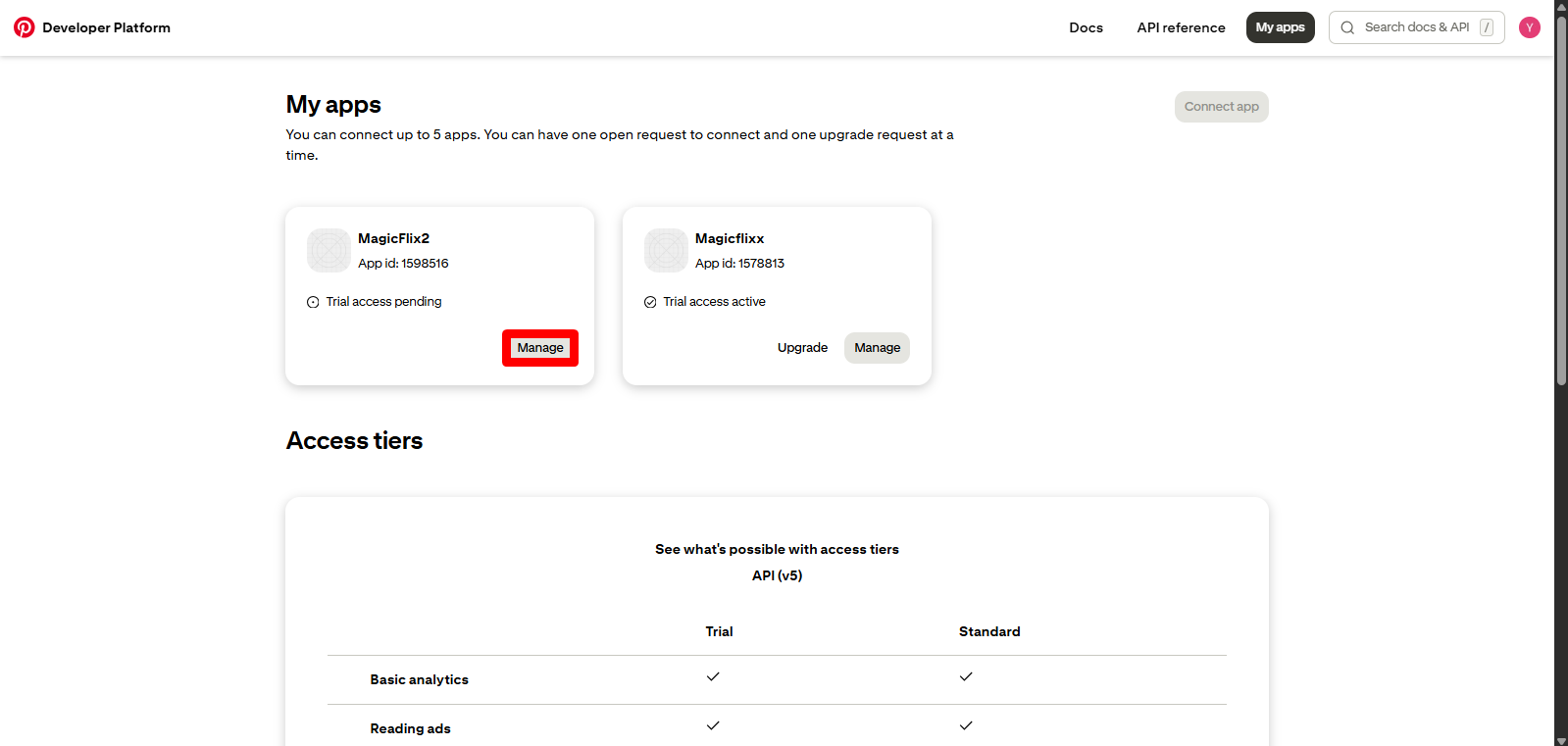Viewport: 1568px width, 746px height.
Task: Click the page vertical scrollbar thumb
Action: point(1561,199)
